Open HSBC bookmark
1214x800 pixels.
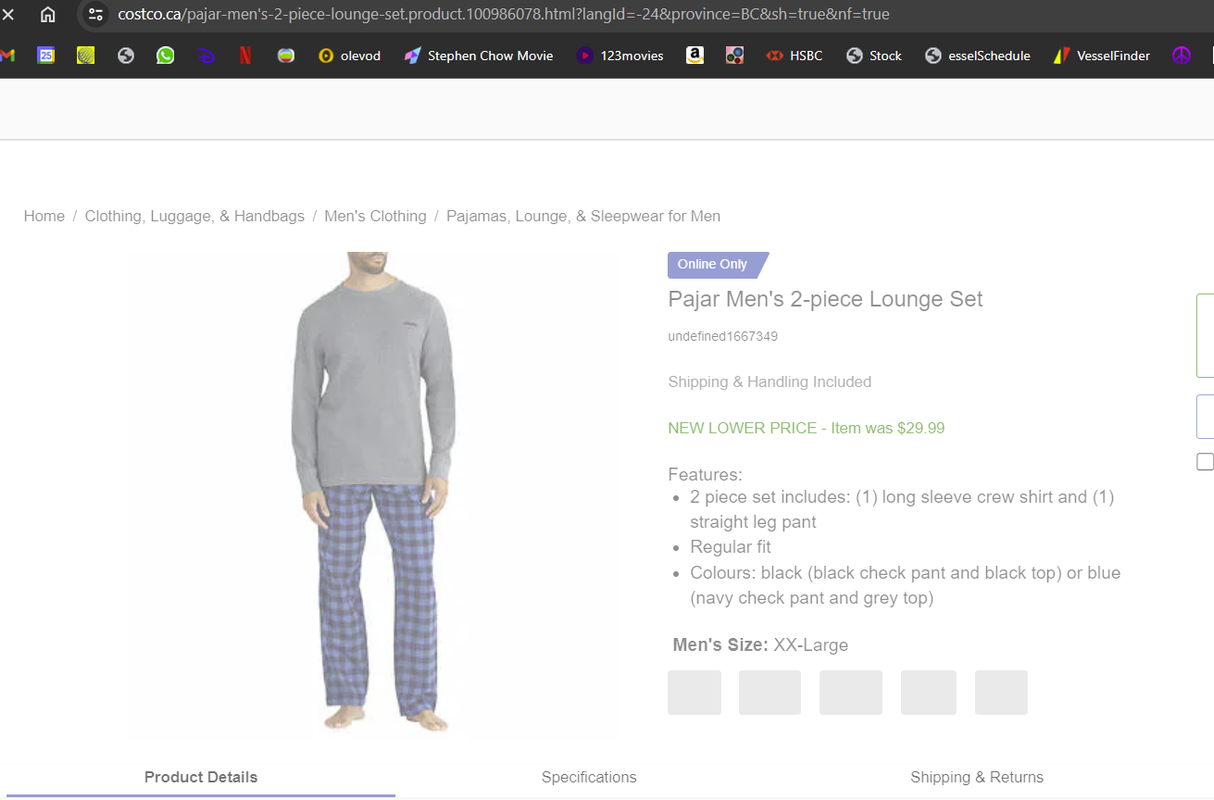coord(794,56)
